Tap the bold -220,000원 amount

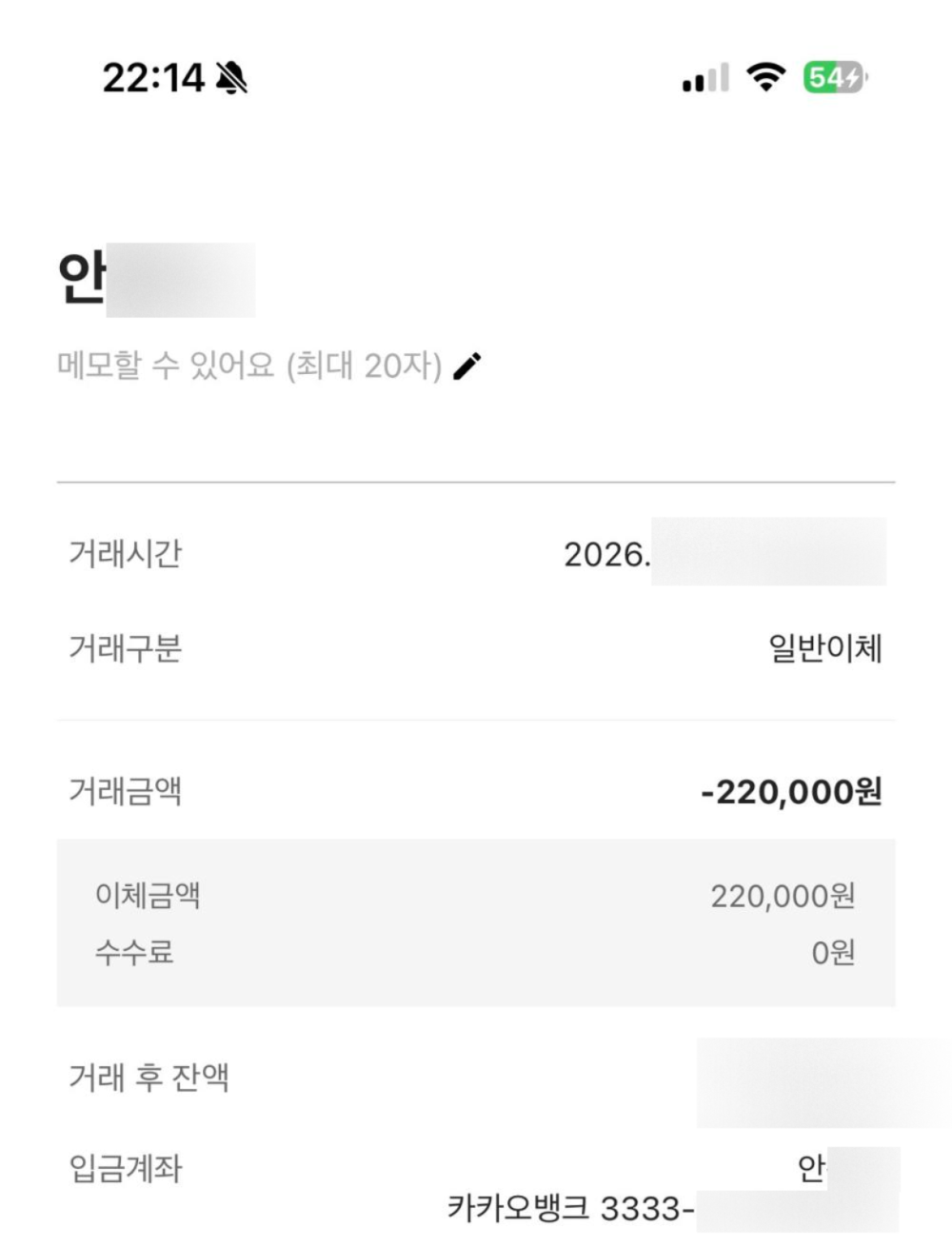pos(792,791)
